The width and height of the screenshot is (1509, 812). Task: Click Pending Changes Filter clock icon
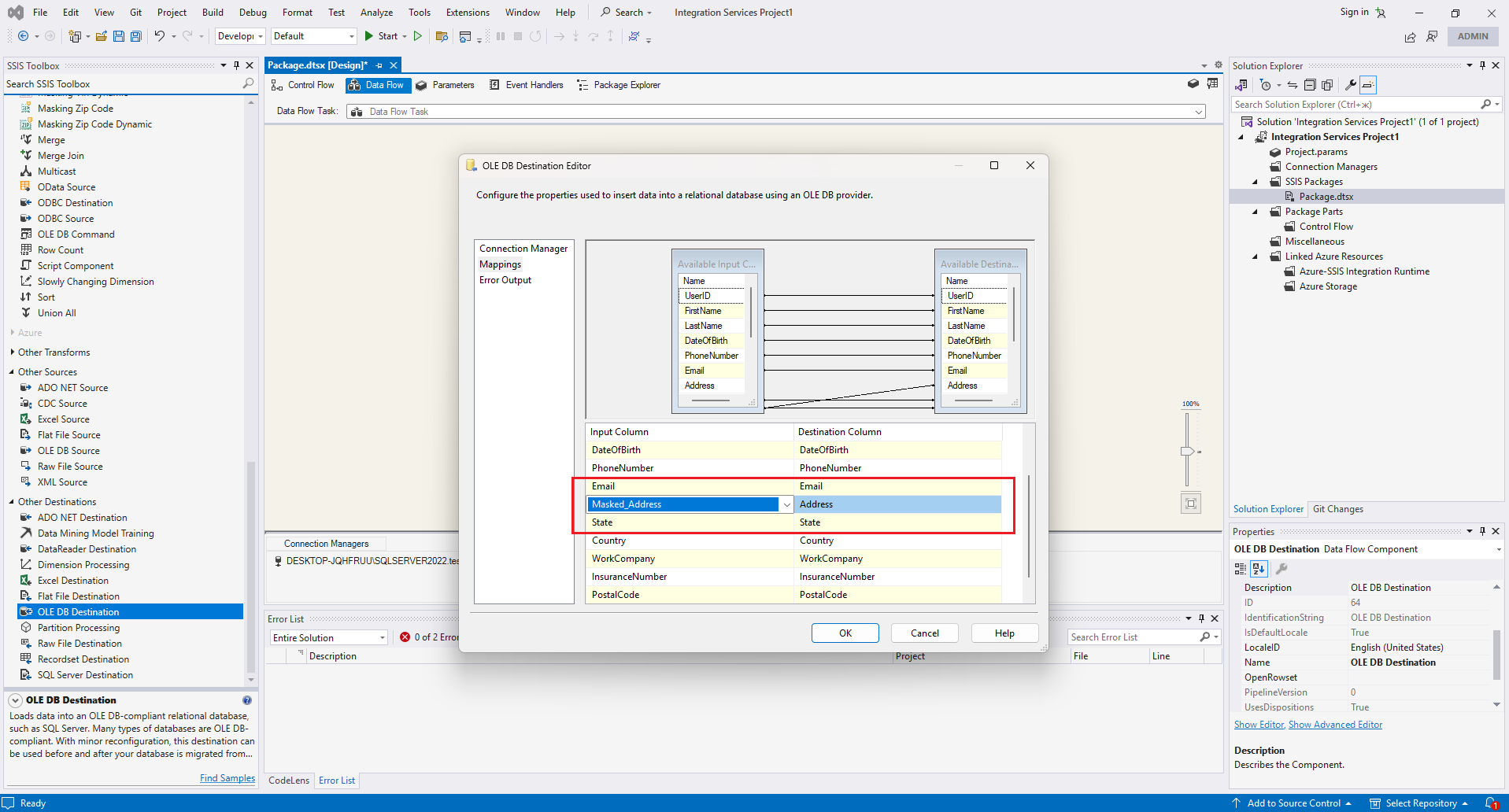tap(1266, 85)
